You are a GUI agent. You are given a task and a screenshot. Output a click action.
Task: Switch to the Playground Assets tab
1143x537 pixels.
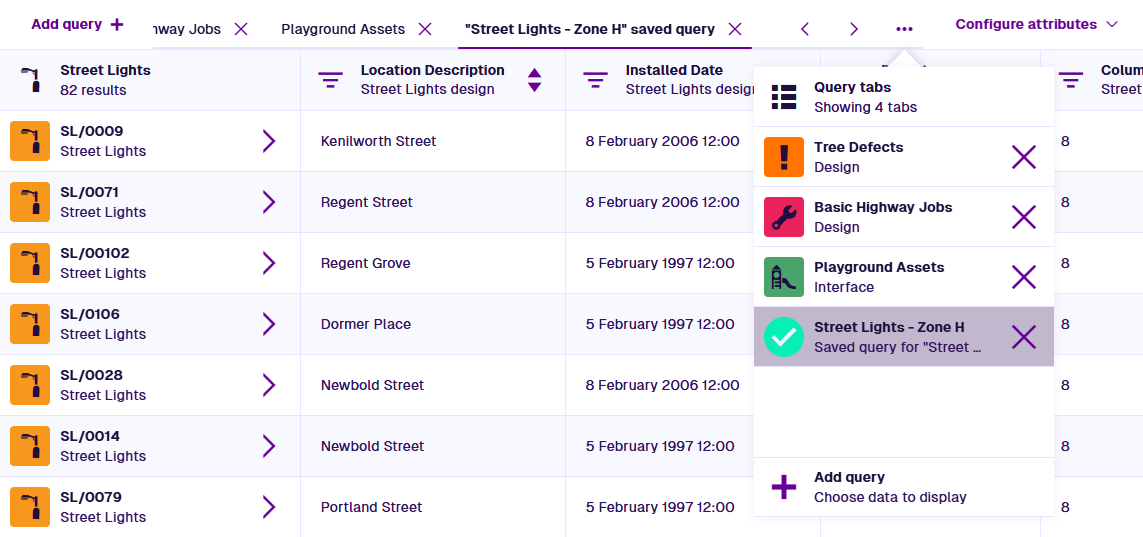(x=343, y=29)
